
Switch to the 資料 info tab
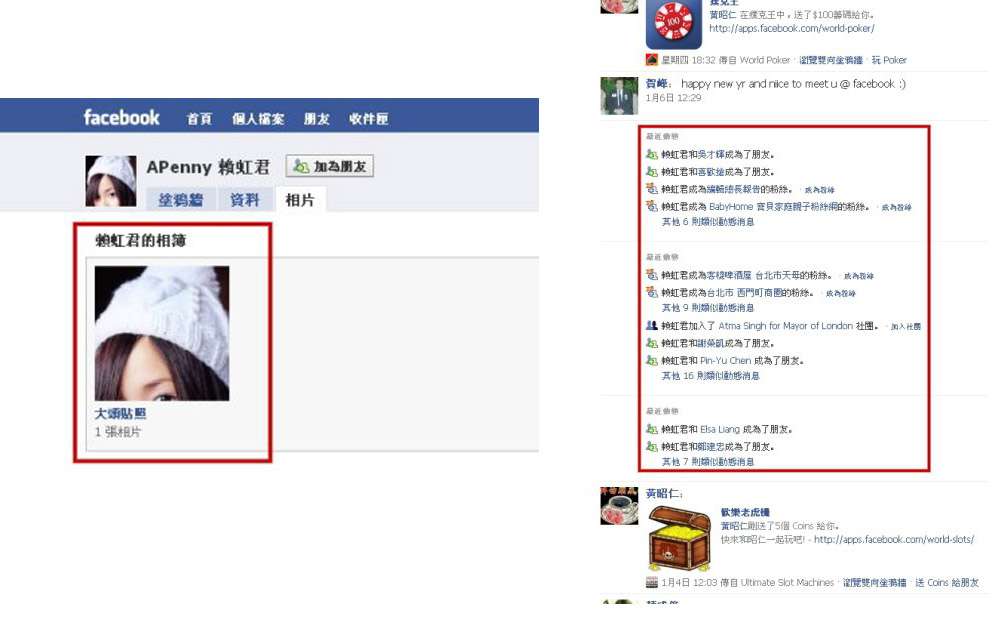pyautogui.click(x=245, y=199)
